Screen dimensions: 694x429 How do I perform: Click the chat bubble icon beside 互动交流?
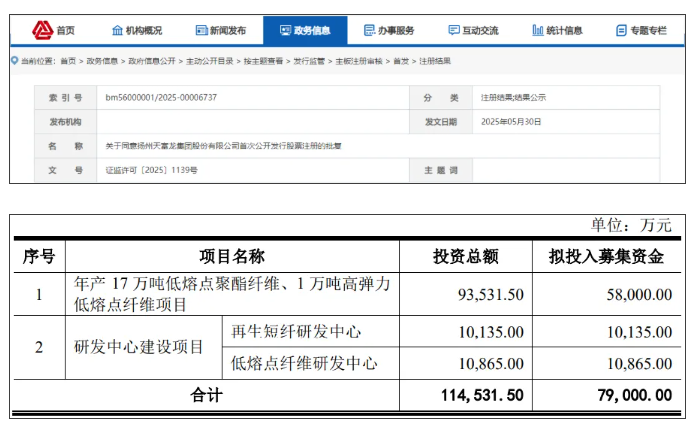454,30
